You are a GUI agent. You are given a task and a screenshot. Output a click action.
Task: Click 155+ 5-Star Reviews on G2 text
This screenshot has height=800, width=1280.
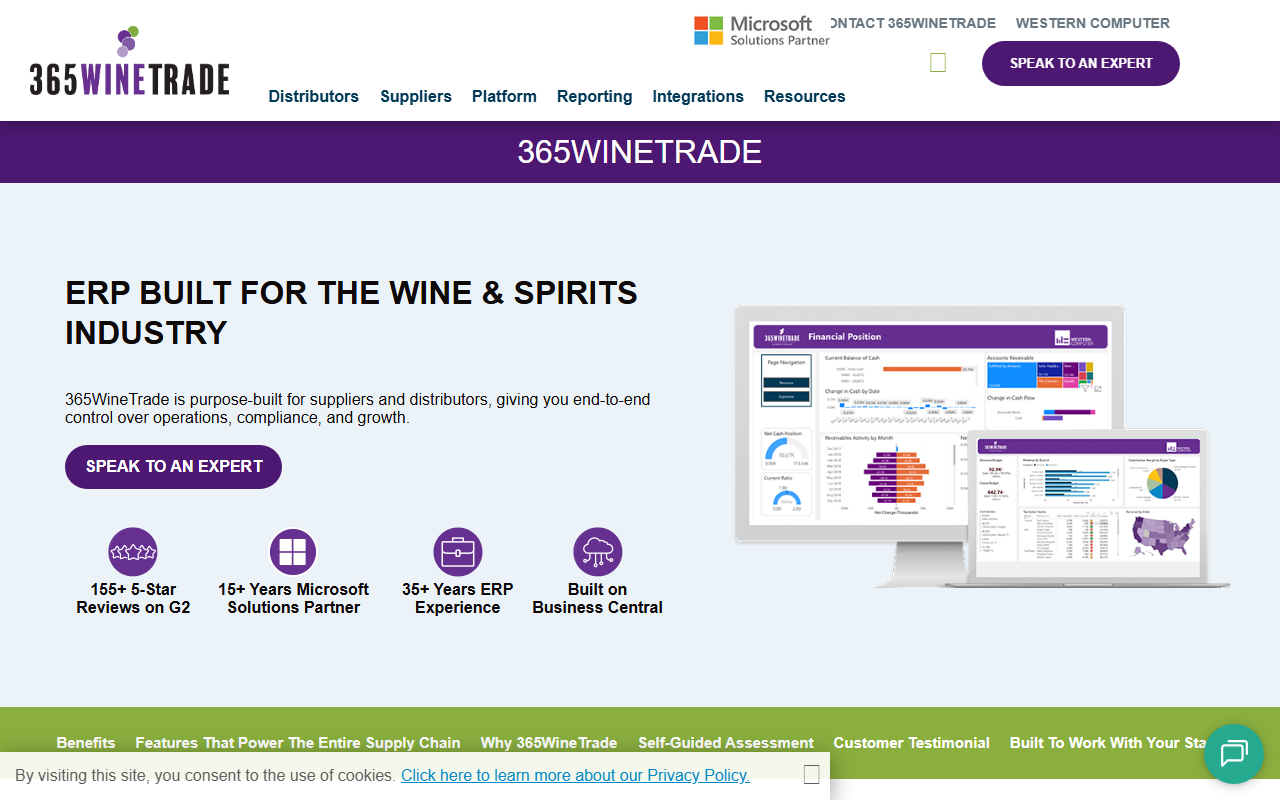(x=133, y=598)
